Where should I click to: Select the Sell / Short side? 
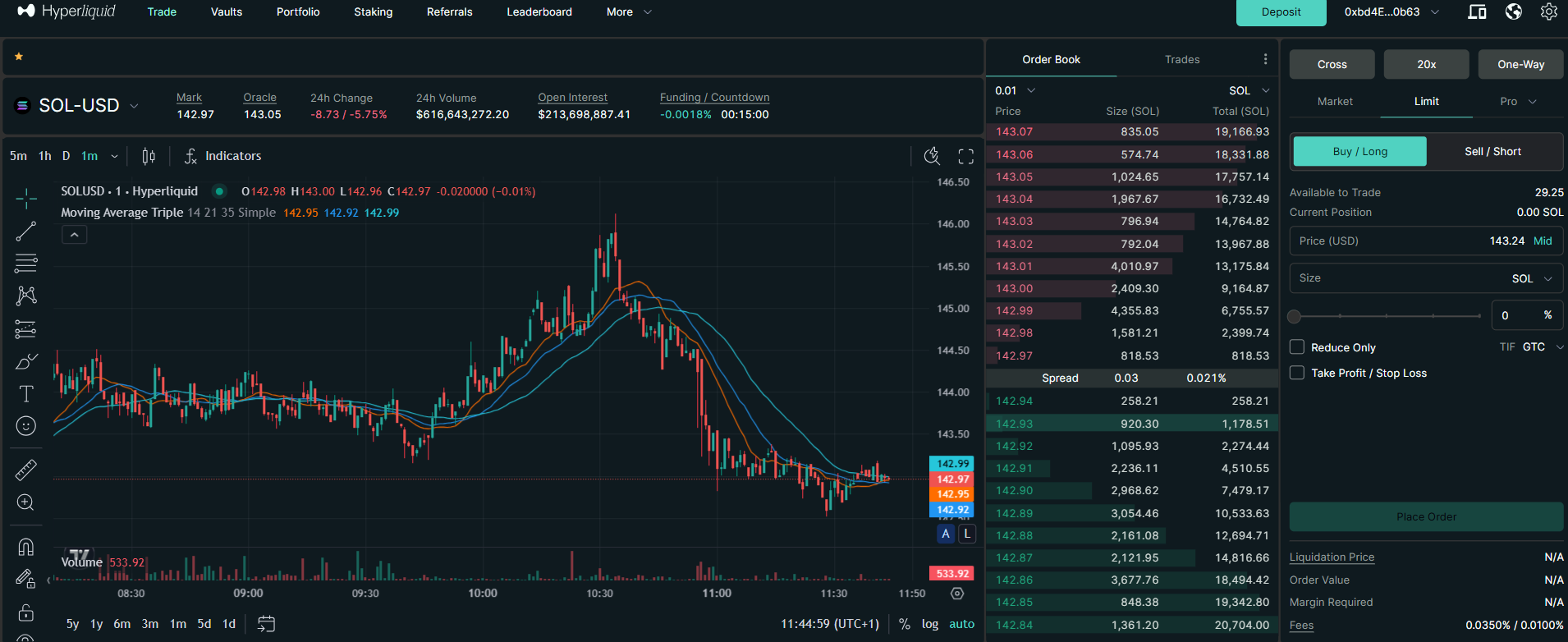1492,151
